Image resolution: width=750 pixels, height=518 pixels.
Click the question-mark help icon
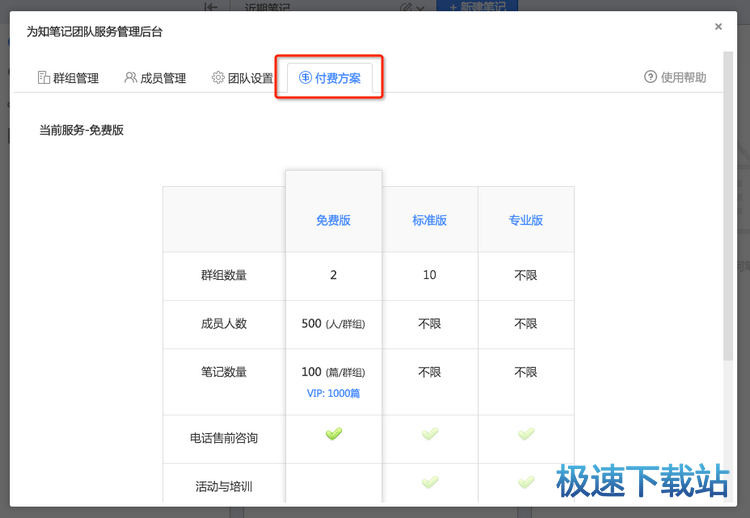click(650, 77)
